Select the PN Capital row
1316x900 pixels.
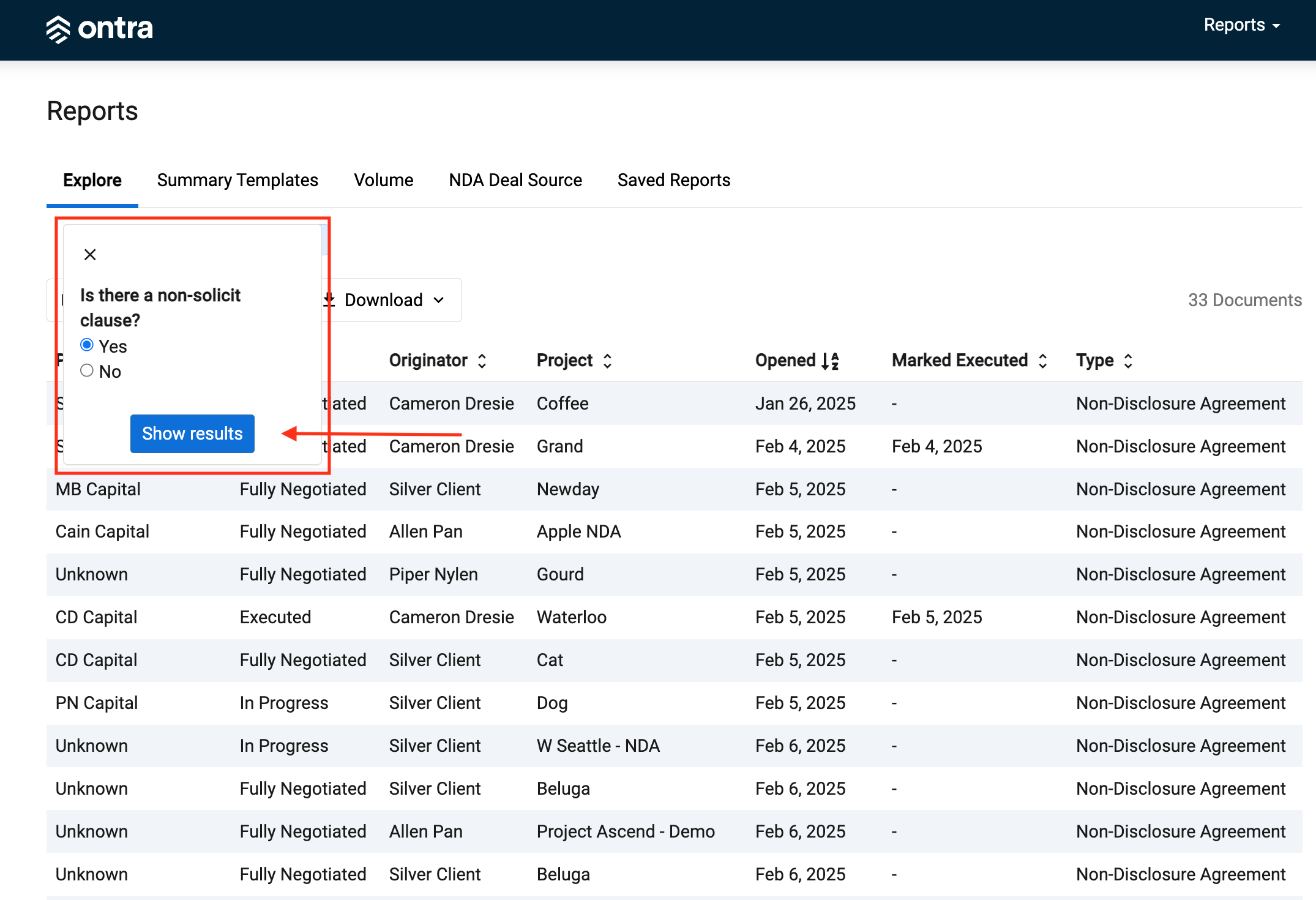click(674, 703)
